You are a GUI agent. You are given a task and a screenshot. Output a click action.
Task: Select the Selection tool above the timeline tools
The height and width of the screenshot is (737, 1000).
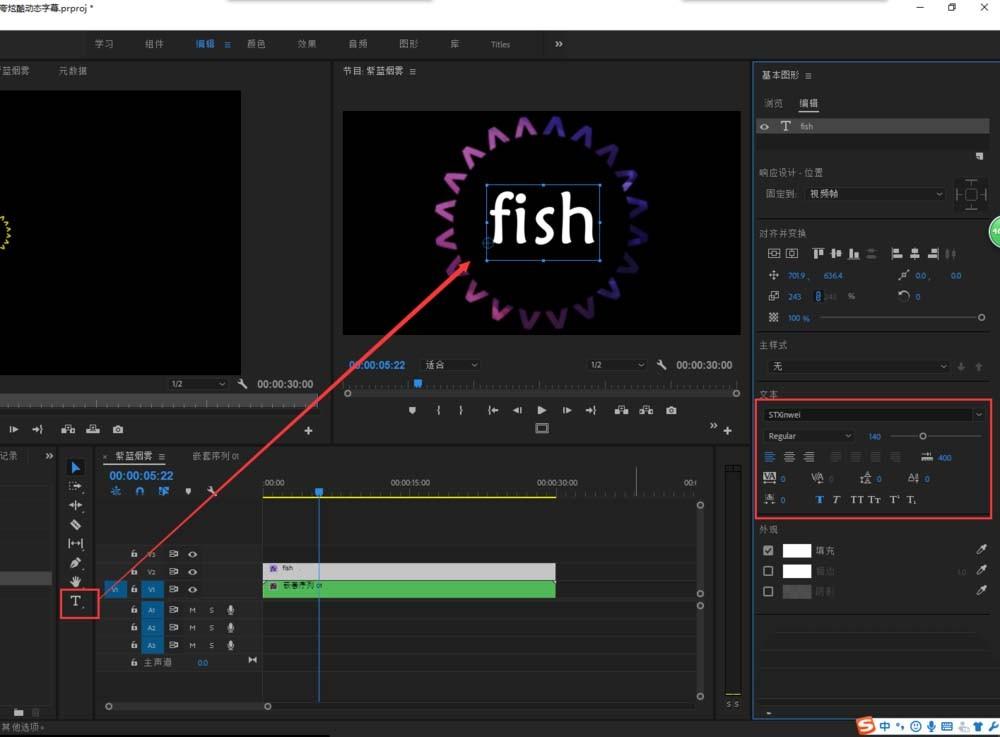click(x=76, y=467)
